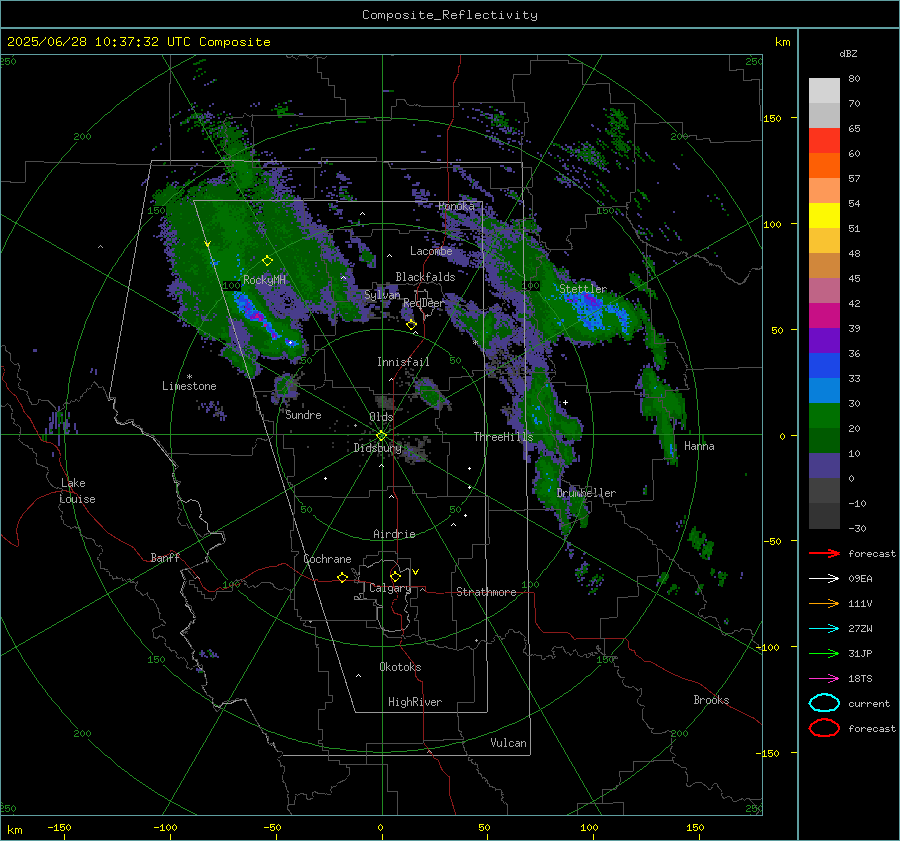Image resolution: width=900 pixels, height=841 pixels.
Task: Click the ThreeHills label
Action: click(503, 437)
